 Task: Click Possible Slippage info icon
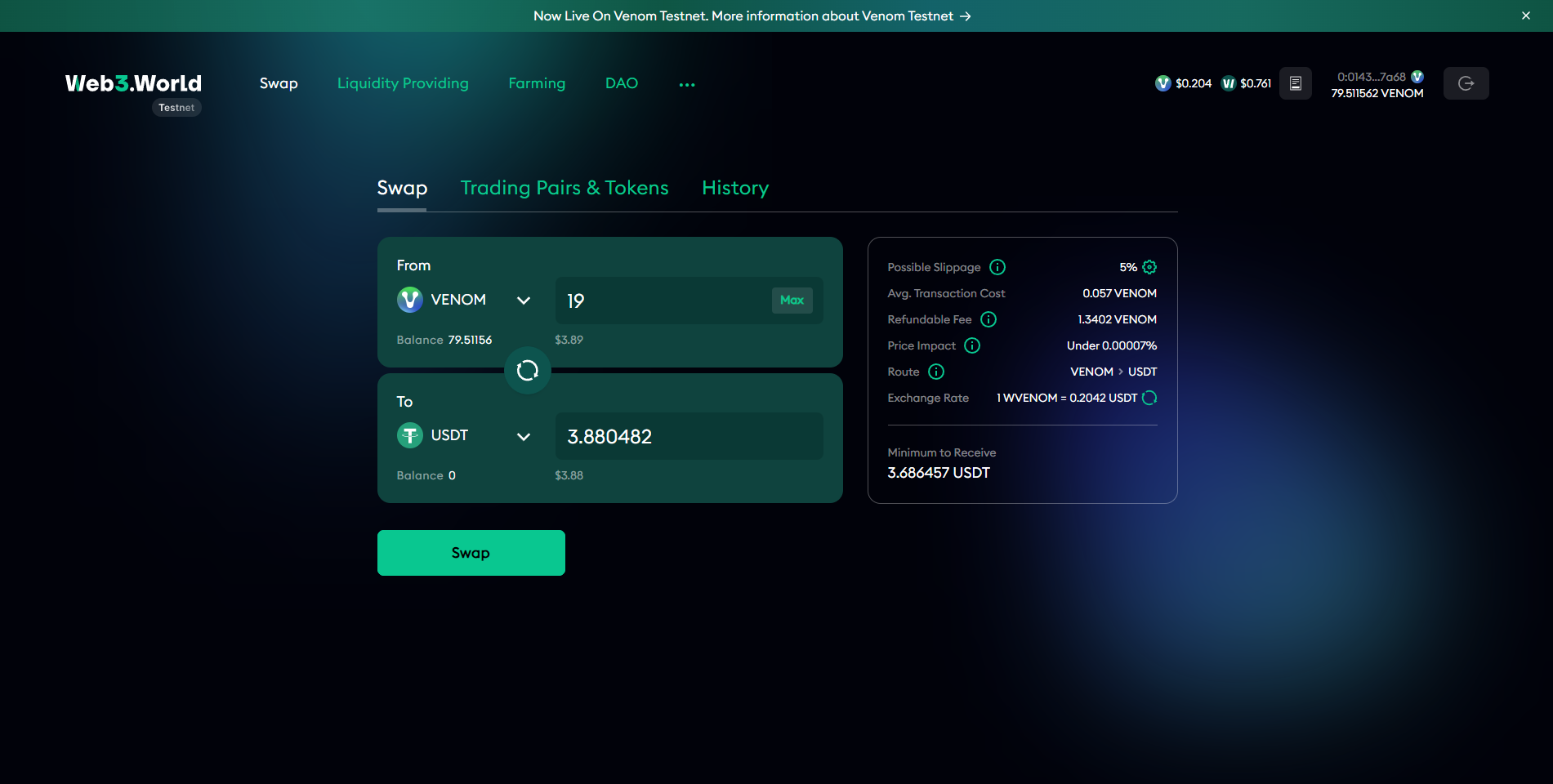pos(997,267)
